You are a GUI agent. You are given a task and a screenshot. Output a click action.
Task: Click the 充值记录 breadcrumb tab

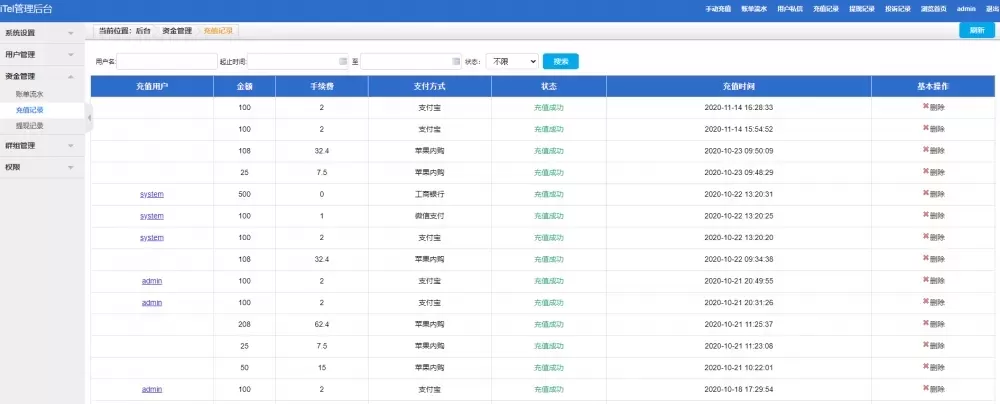[x=218, y=31]
